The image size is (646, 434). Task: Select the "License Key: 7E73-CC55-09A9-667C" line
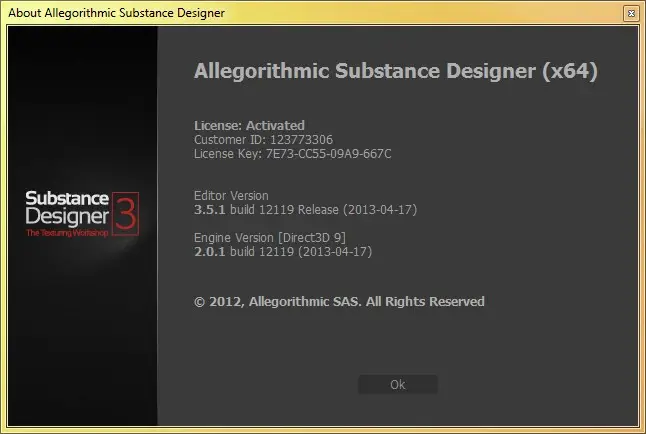293,154
